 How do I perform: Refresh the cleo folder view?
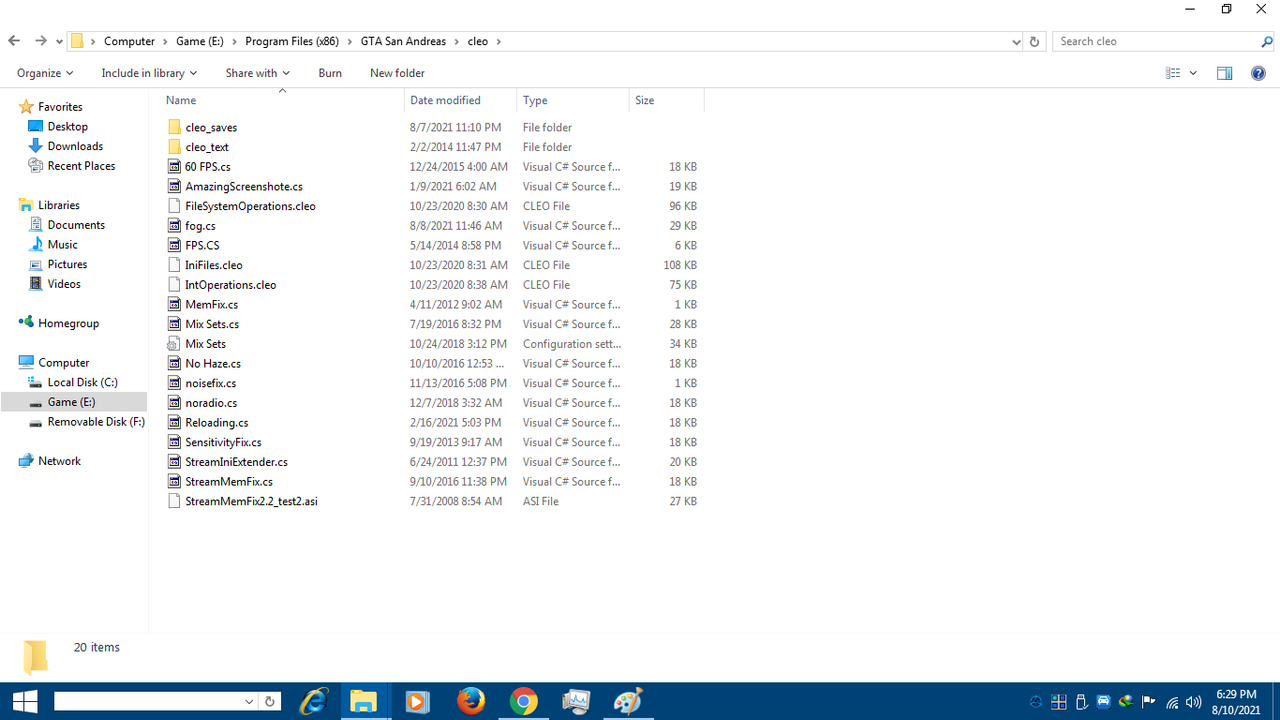[1035, 42]
